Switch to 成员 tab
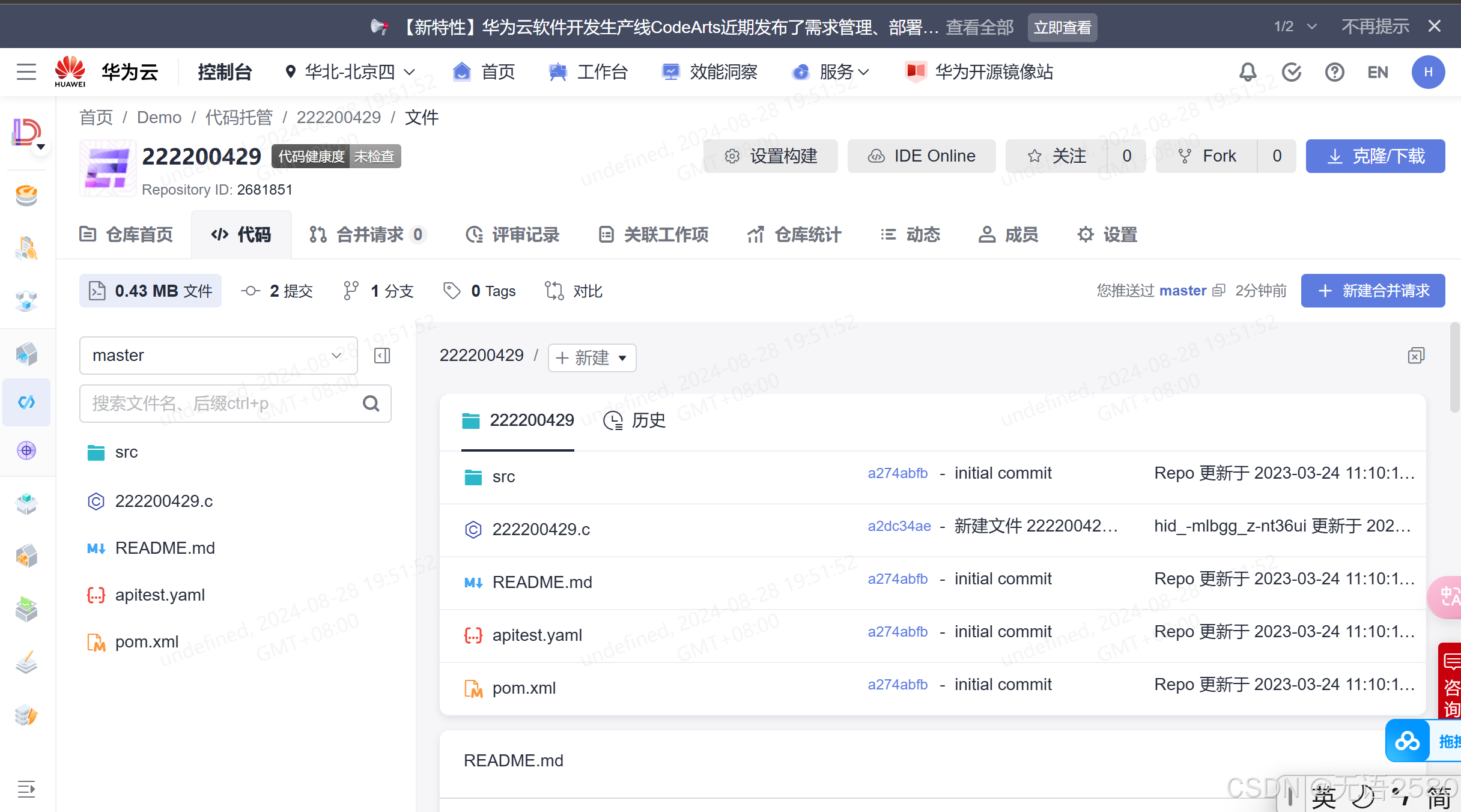Screen dimensions: 1461x812 1009,234
